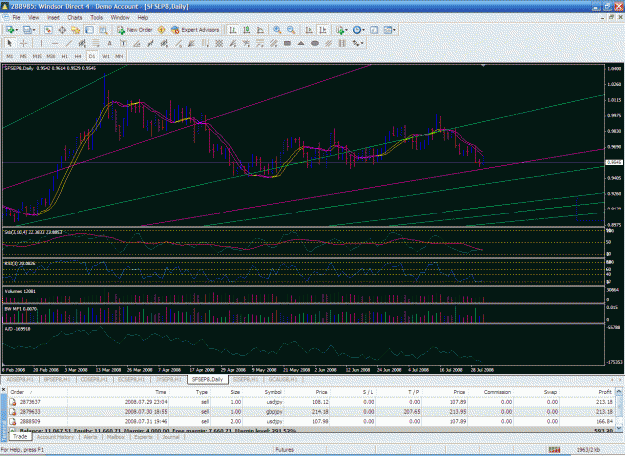Open the Mailbox terminal tab
This screenshot has height=456, width=625.
click(116, 437)
